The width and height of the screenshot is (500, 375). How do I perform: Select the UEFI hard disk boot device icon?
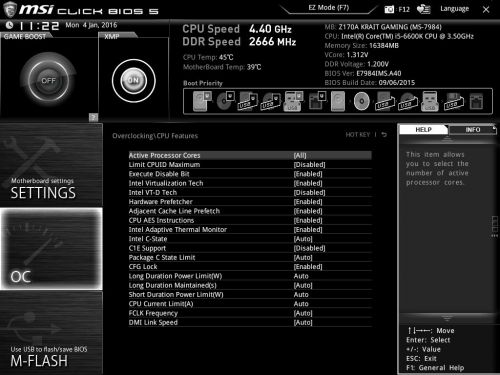click(x=202, y=101)
